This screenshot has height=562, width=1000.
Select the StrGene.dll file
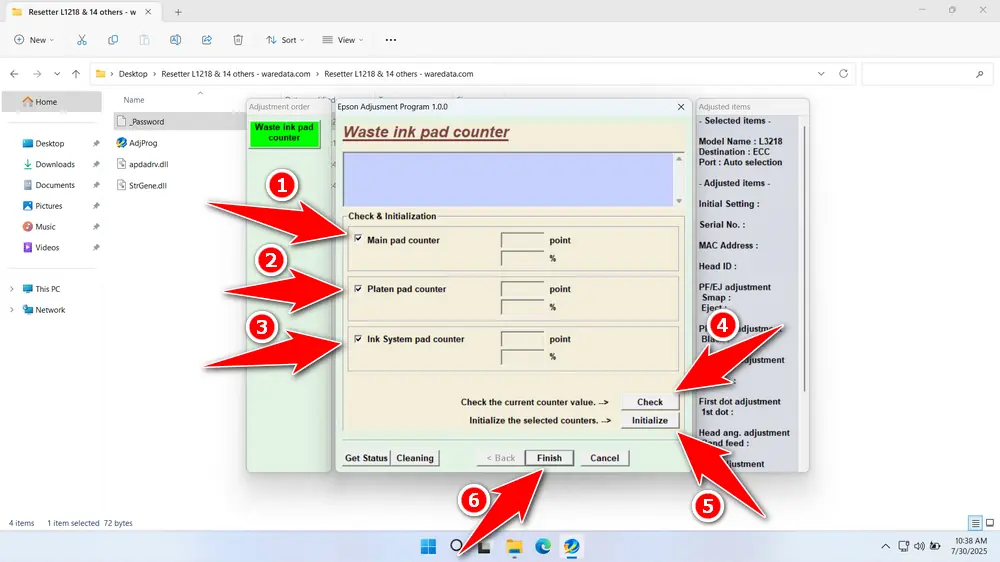click(x=147, y=186)
